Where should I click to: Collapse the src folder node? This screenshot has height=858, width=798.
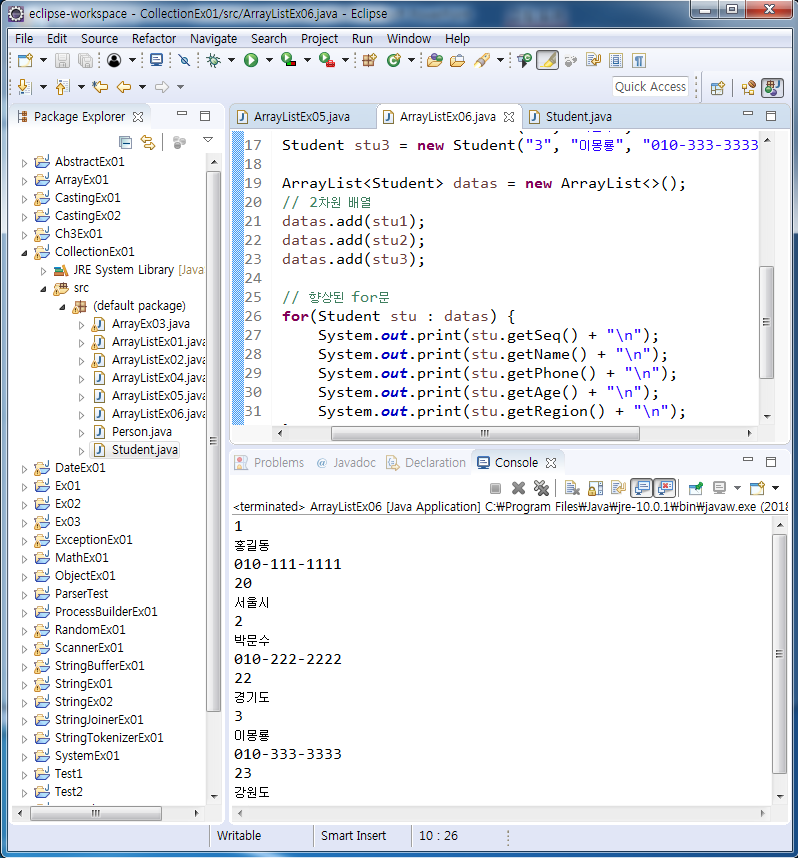[x=43, y=289]
